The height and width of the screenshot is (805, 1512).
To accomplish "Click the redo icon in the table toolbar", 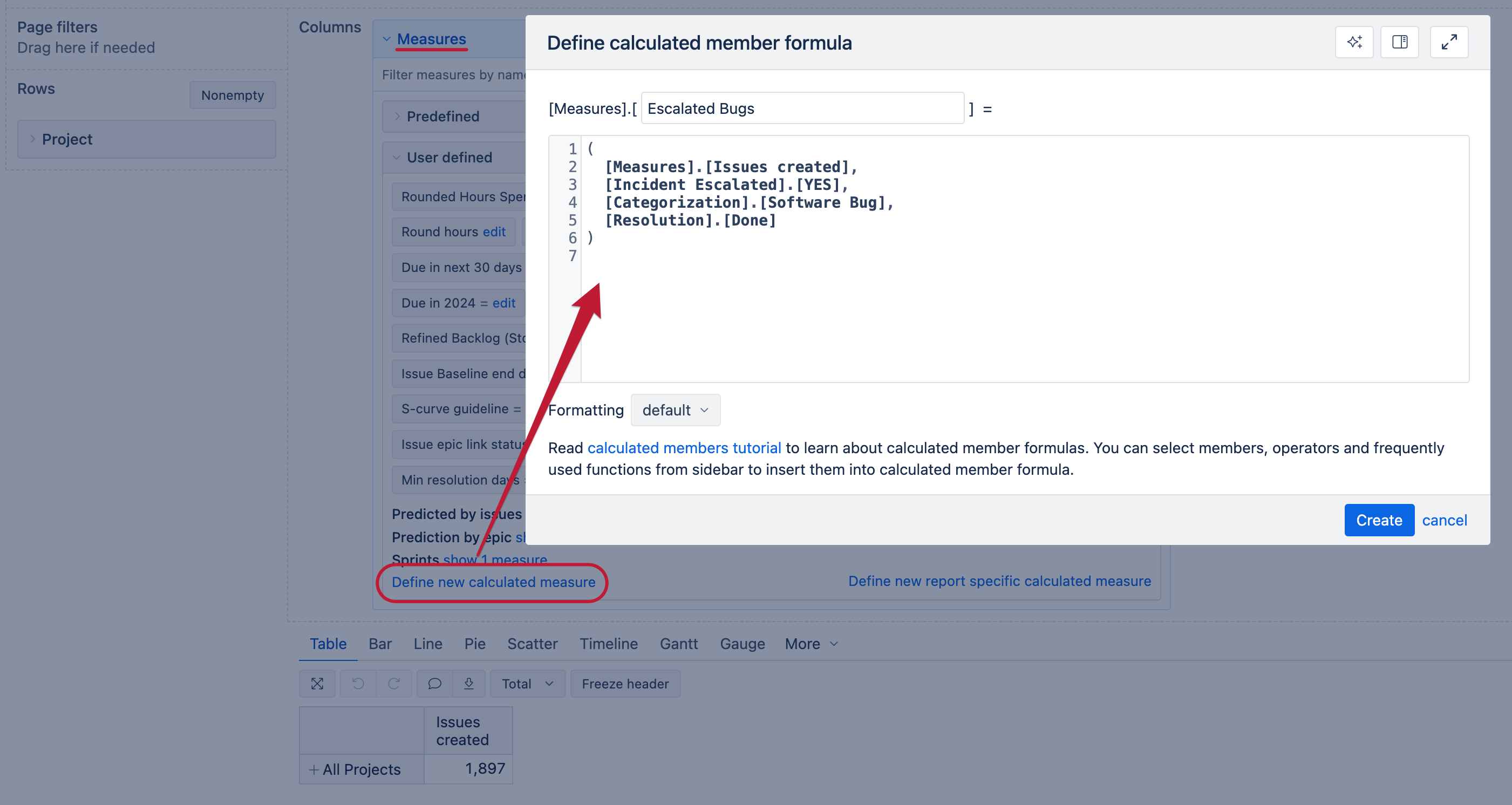I will coord(394,684).
